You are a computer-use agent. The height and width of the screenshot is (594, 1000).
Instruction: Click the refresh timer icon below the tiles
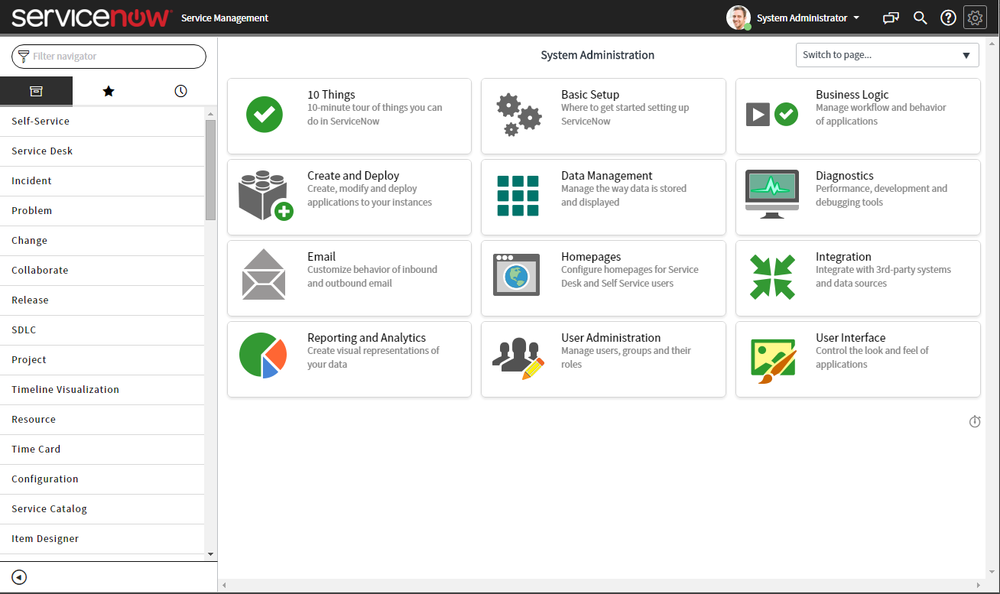click(975, 421)
